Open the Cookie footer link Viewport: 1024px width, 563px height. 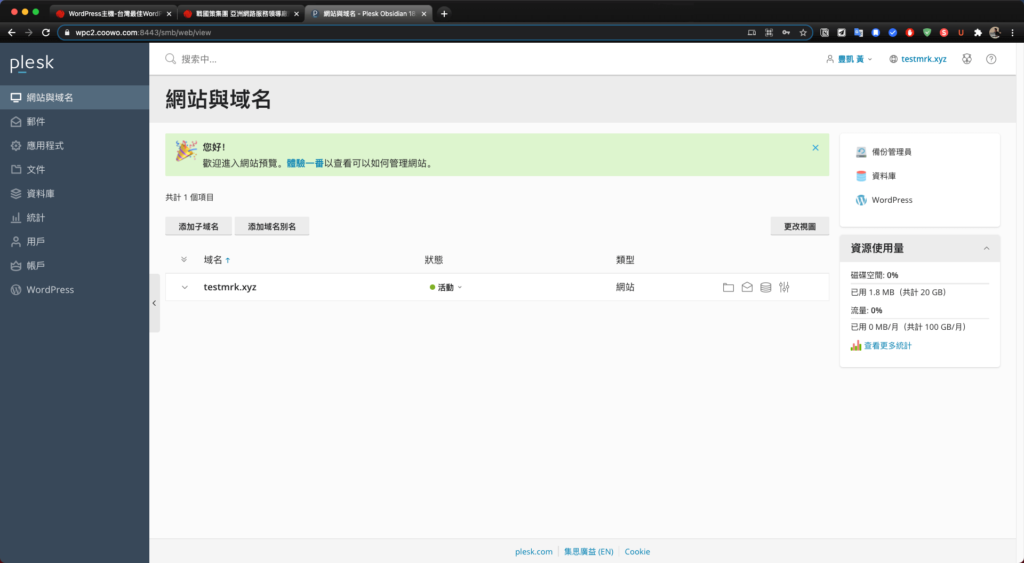tap(637, 552)
